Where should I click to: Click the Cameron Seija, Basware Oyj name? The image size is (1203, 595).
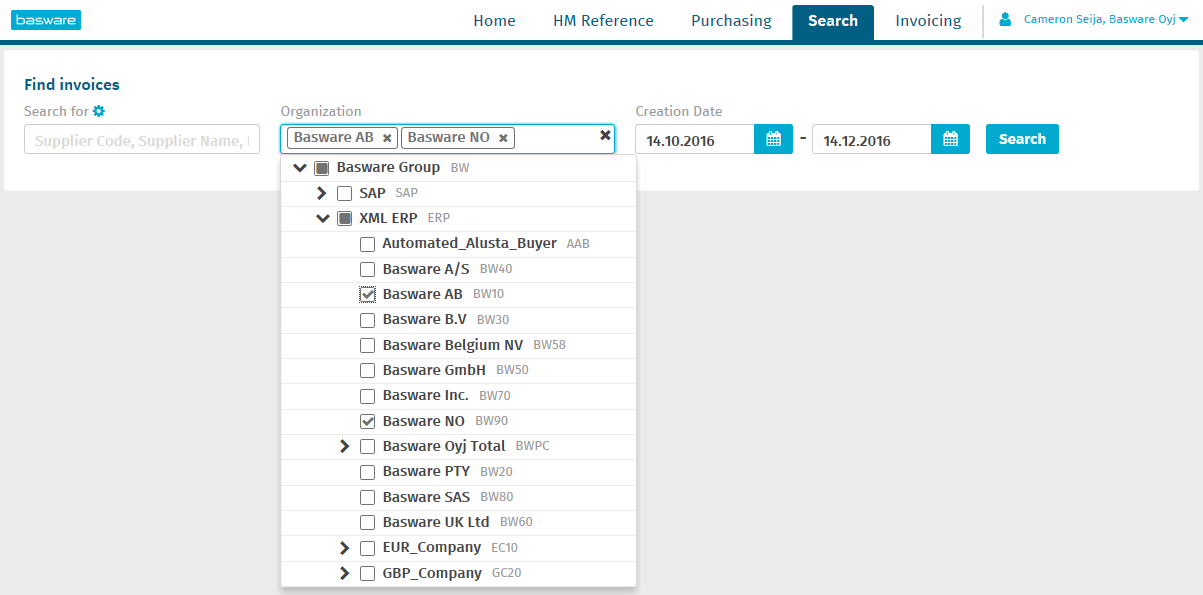[1099, 19]
